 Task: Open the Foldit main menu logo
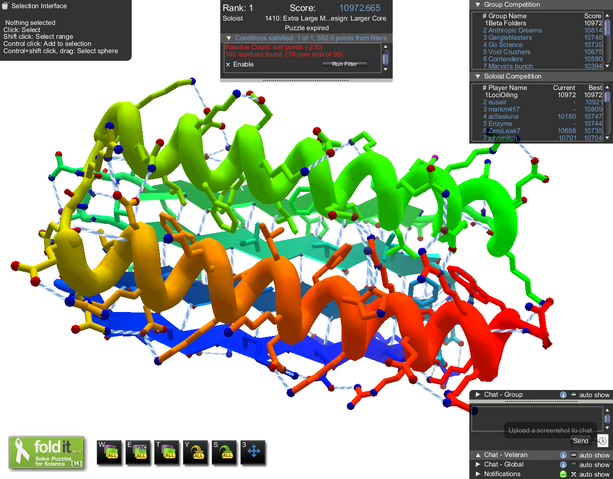[47, 452]
